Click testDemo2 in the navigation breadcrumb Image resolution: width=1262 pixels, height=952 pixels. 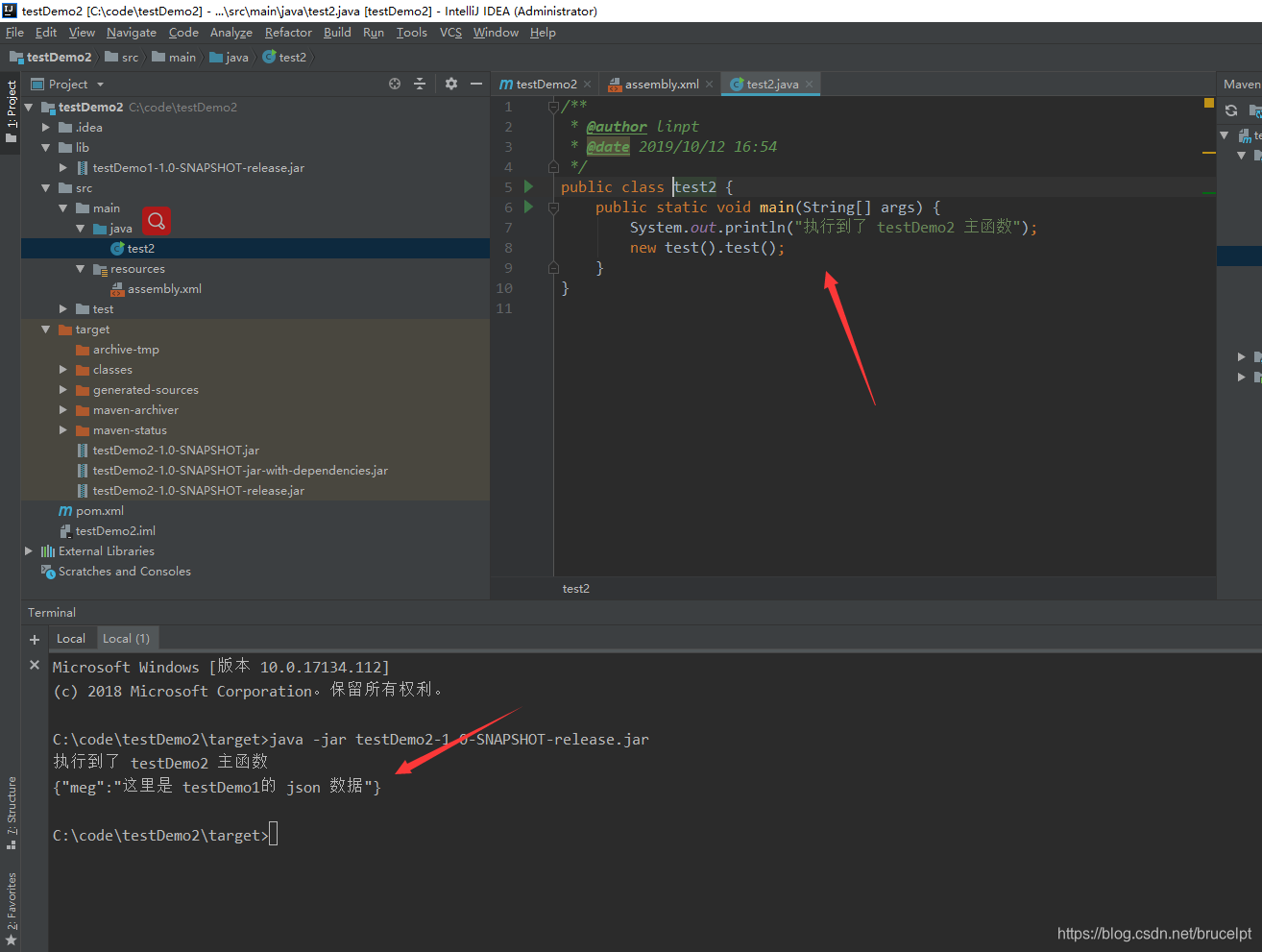51,58
